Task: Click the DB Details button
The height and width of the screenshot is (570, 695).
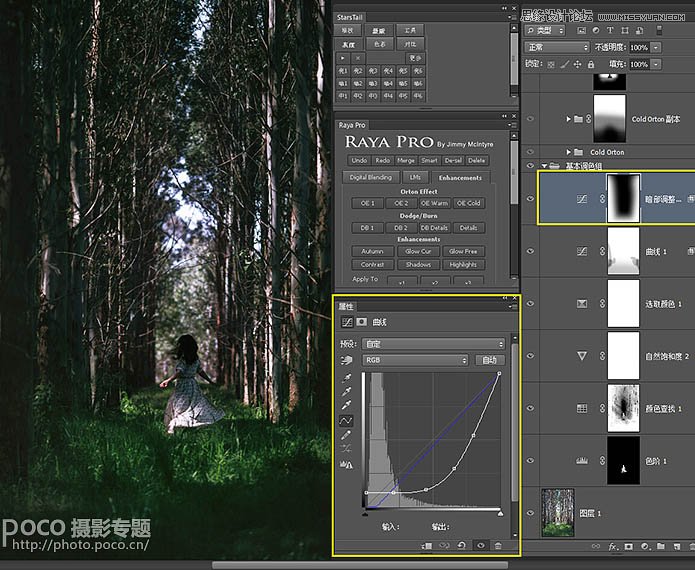Action: click(x=434, y=228)
